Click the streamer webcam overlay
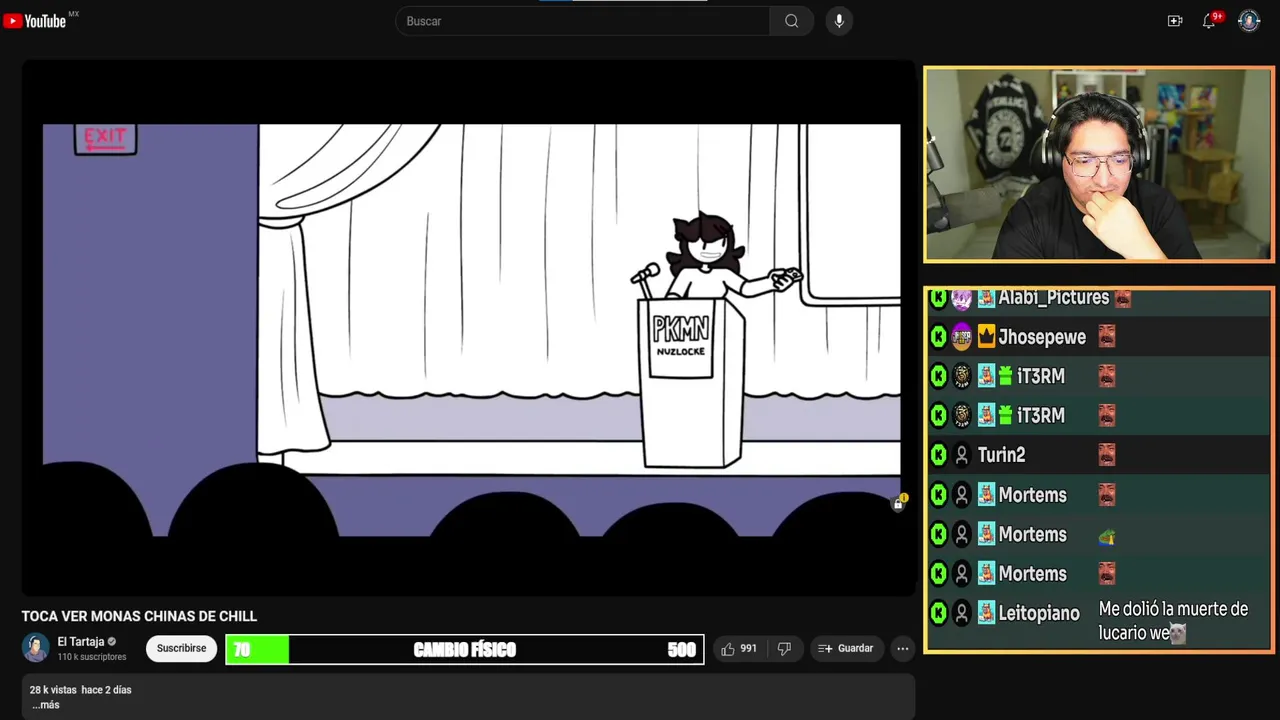Screen dimensions: 1280x720 [x=1099, y=164]
